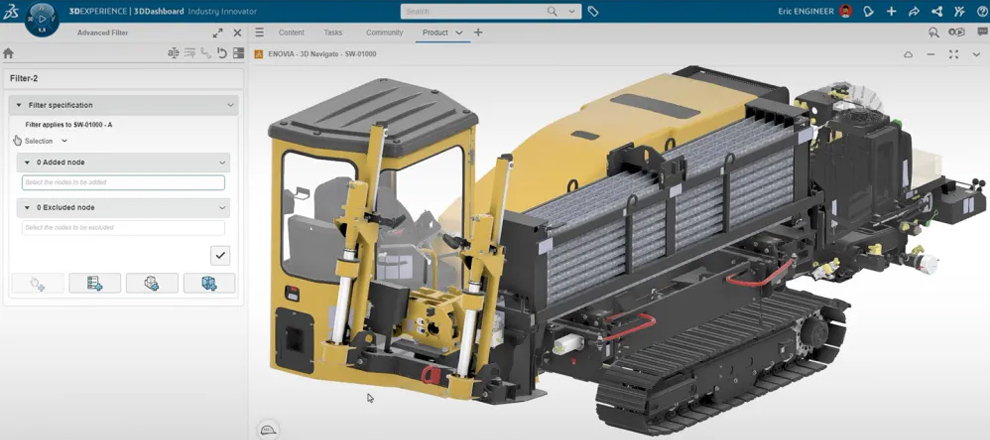Image resolution: width=990 pixels, height=440 pixels.
Task: Click the add attribute list filter button
Action: click(95, 283)
